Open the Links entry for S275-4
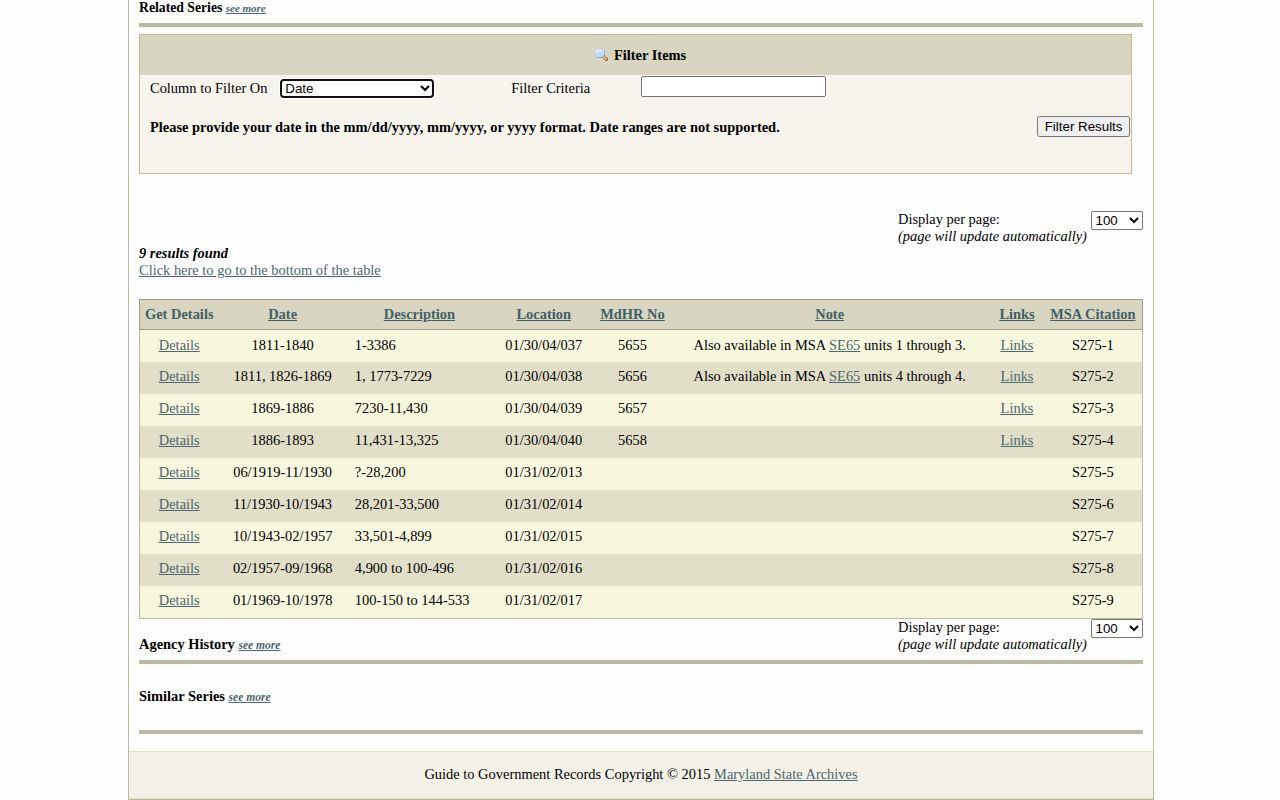Image resolution: width=1280 pixels, height=800 pixels. (x=1017, y=440)
